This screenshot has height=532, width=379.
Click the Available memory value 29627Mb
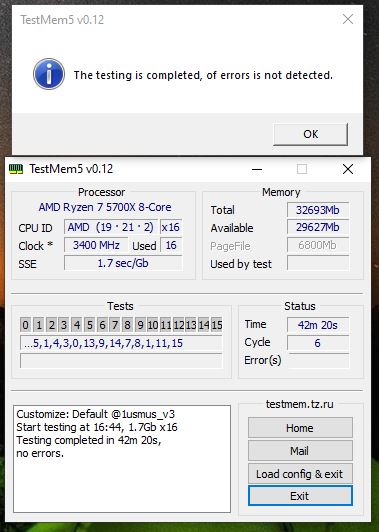[318, 227]
